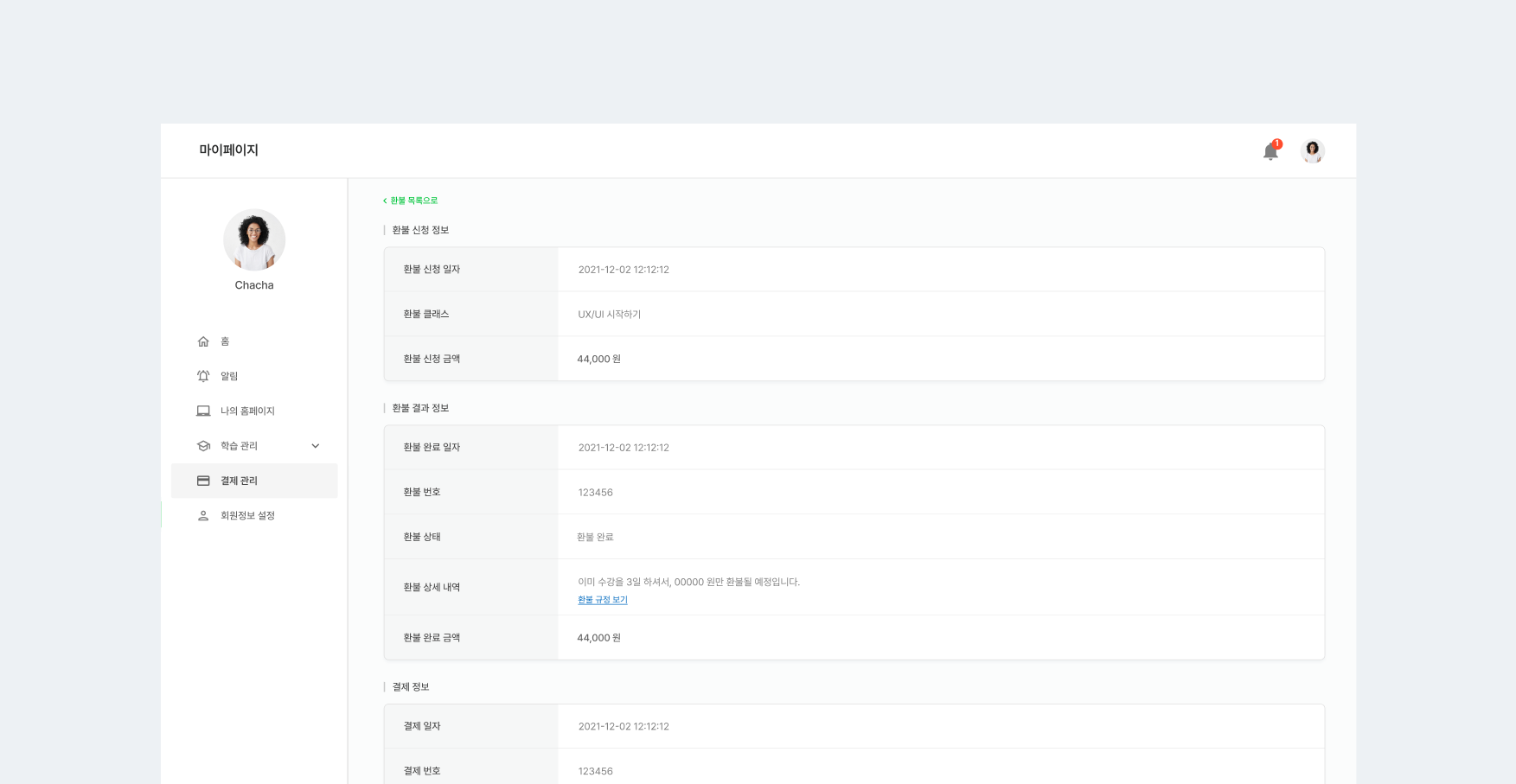Open the profile avatar in header
This screenshot has width=1516, height=784.
point(1312,151)
